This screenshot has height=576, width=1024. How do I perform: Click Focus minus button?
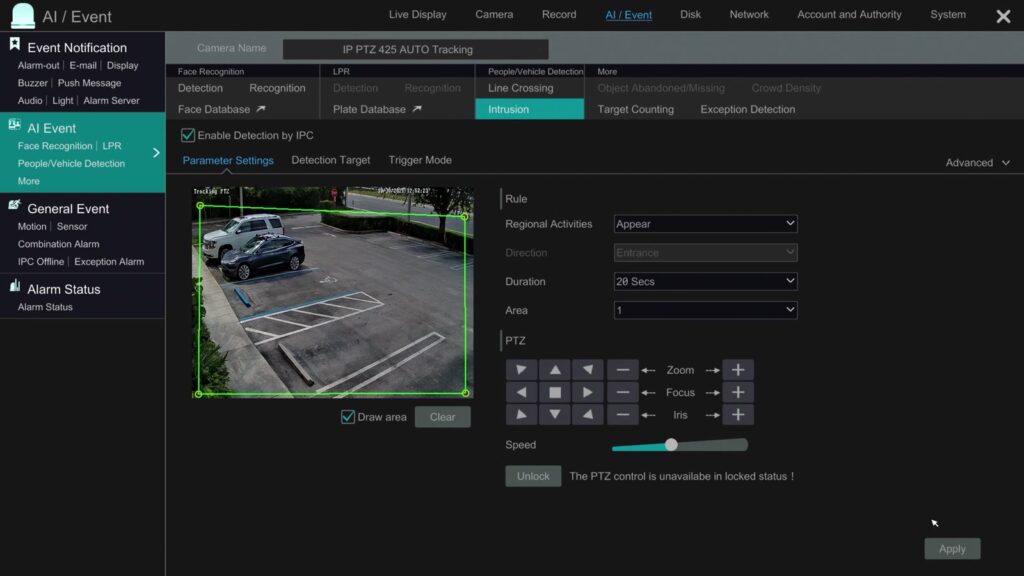622,392
